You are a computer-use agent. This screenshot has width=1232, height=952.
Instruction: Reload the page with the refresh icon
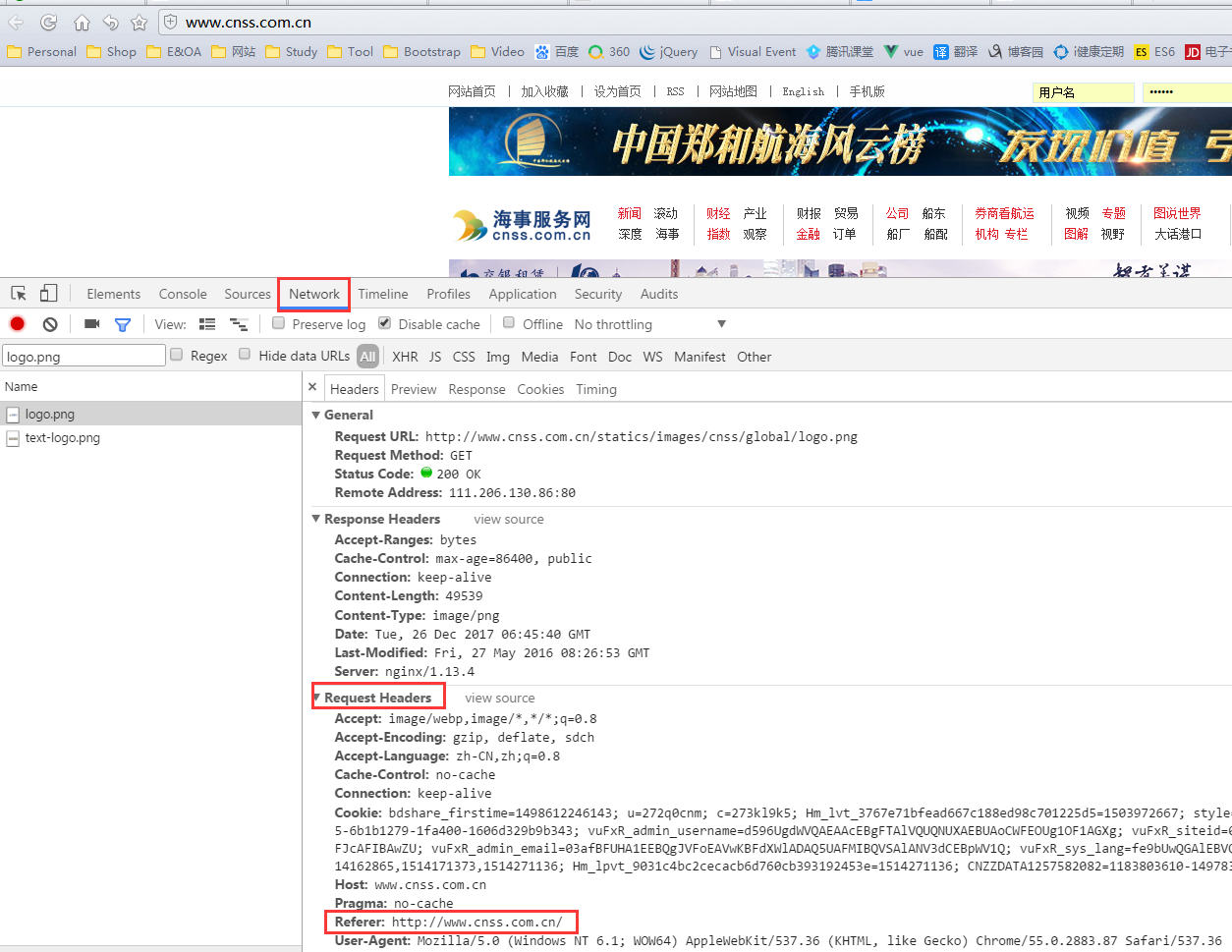pos(48,22)
